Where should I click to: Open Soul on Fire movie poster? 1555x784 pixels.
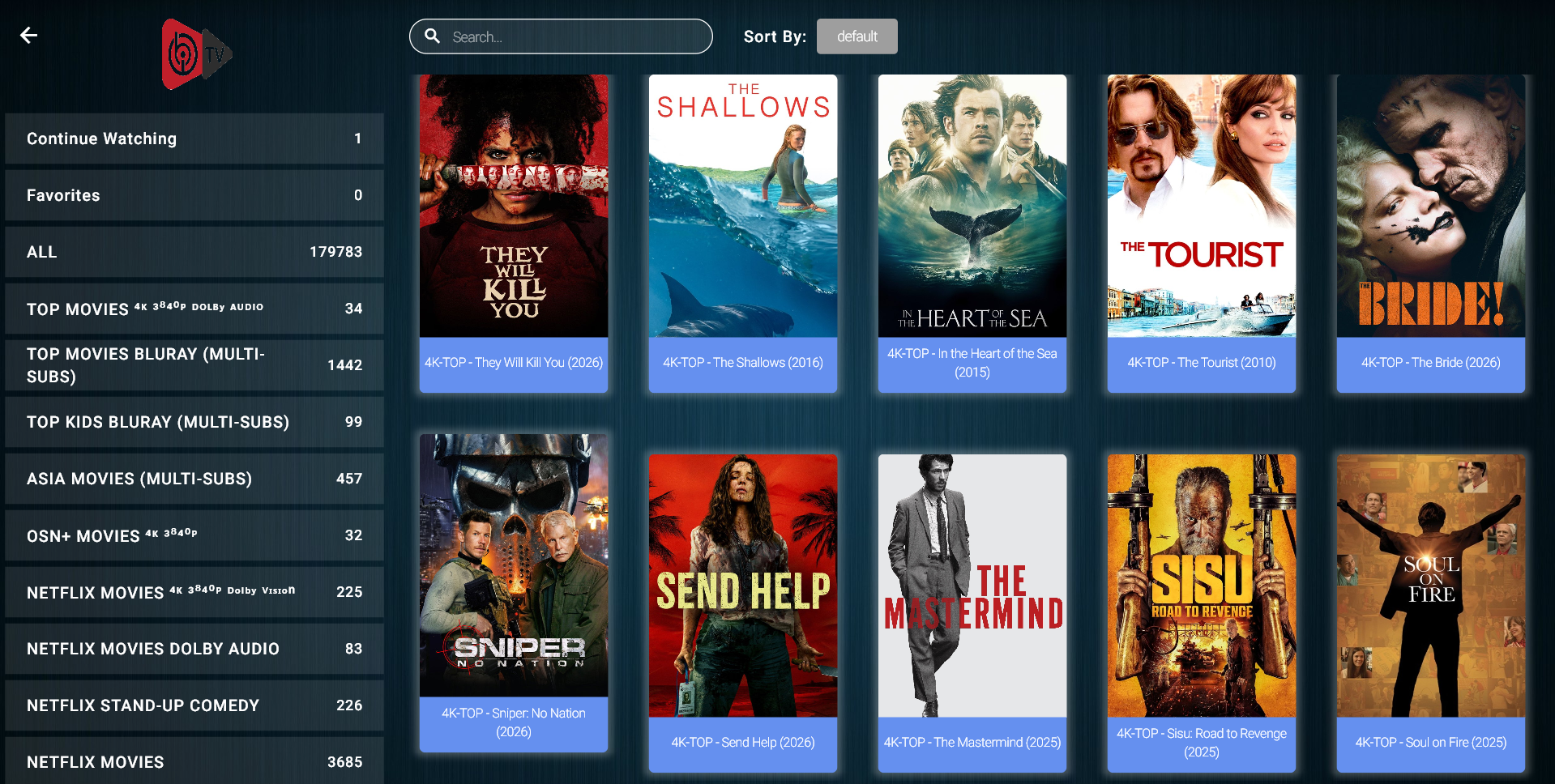(x=1431, y=586)
